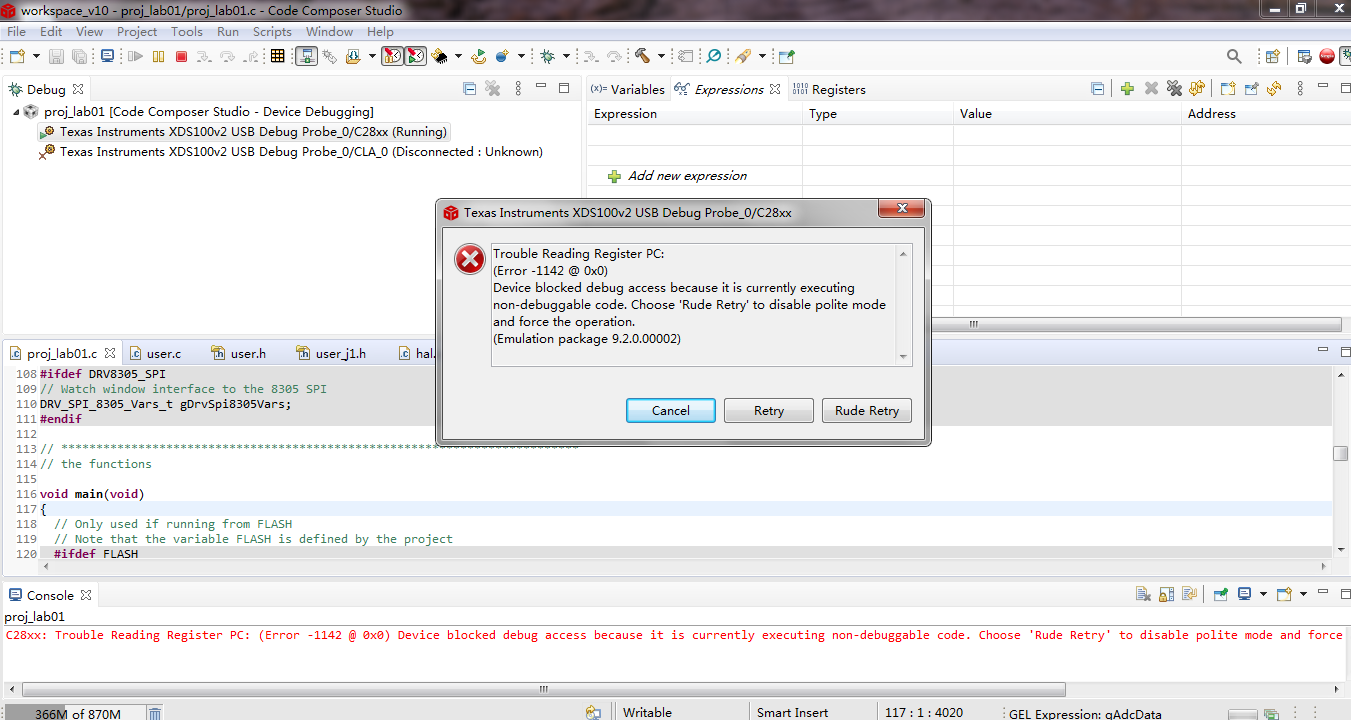Open the hammer Build dropdown arrow
This screenshot has width=1351, height=720.
coord(661,57)
